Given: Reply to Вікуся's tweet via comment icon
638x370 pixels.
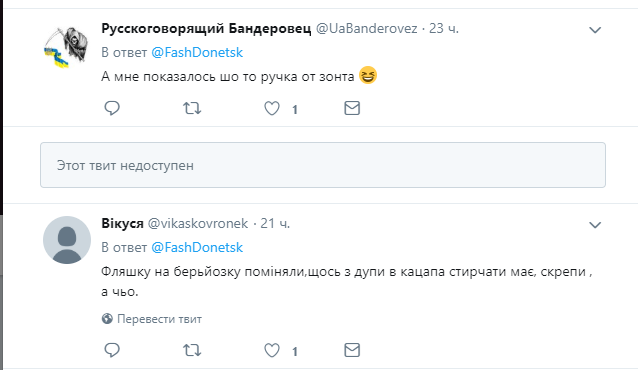Looking at the screenshot, I should pos(112,350).
